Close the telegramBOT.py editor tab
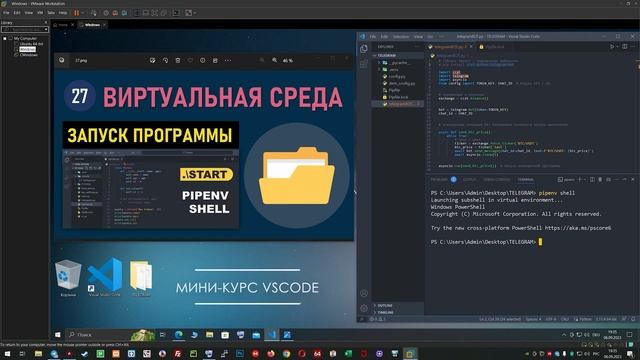Screen dimensions: 640x360 coord(471,47)
